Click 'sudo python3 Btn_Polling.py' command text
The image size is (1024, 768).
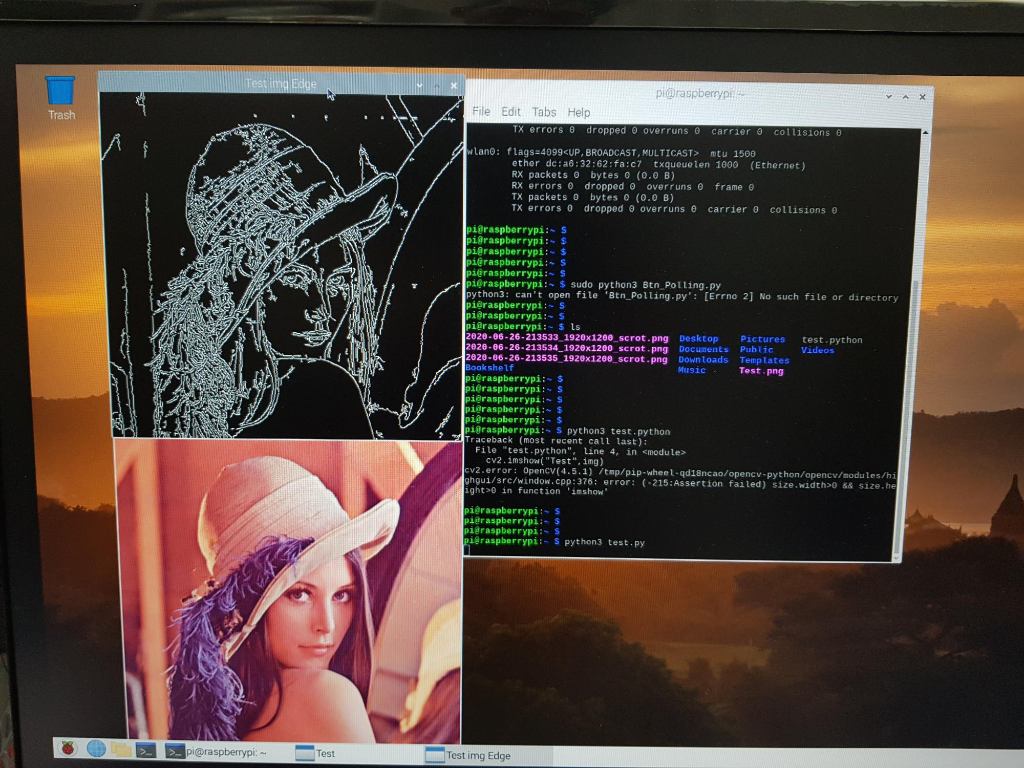[645, 285]
